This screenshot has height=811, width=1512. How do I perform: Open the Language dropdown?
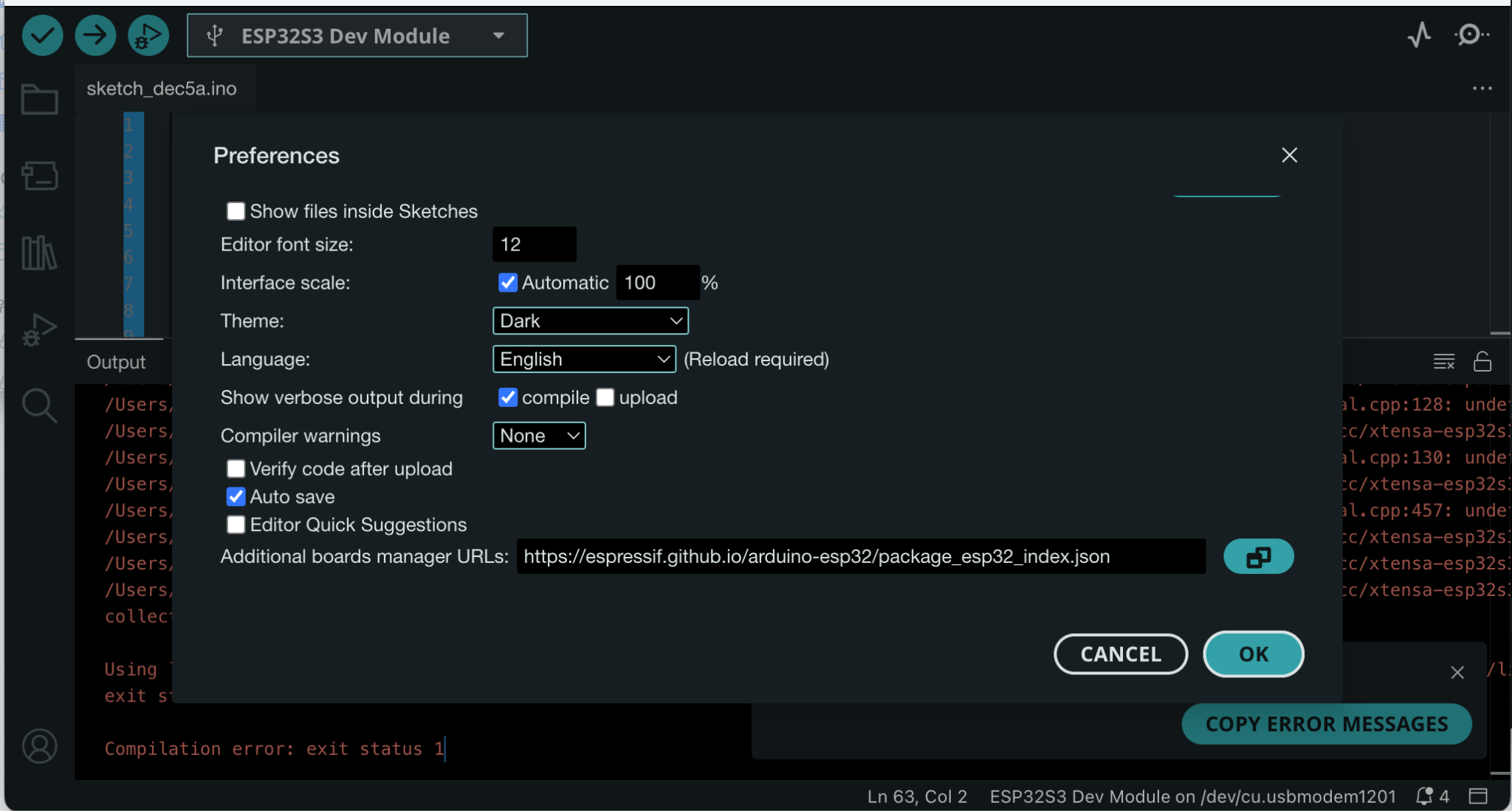583,359
